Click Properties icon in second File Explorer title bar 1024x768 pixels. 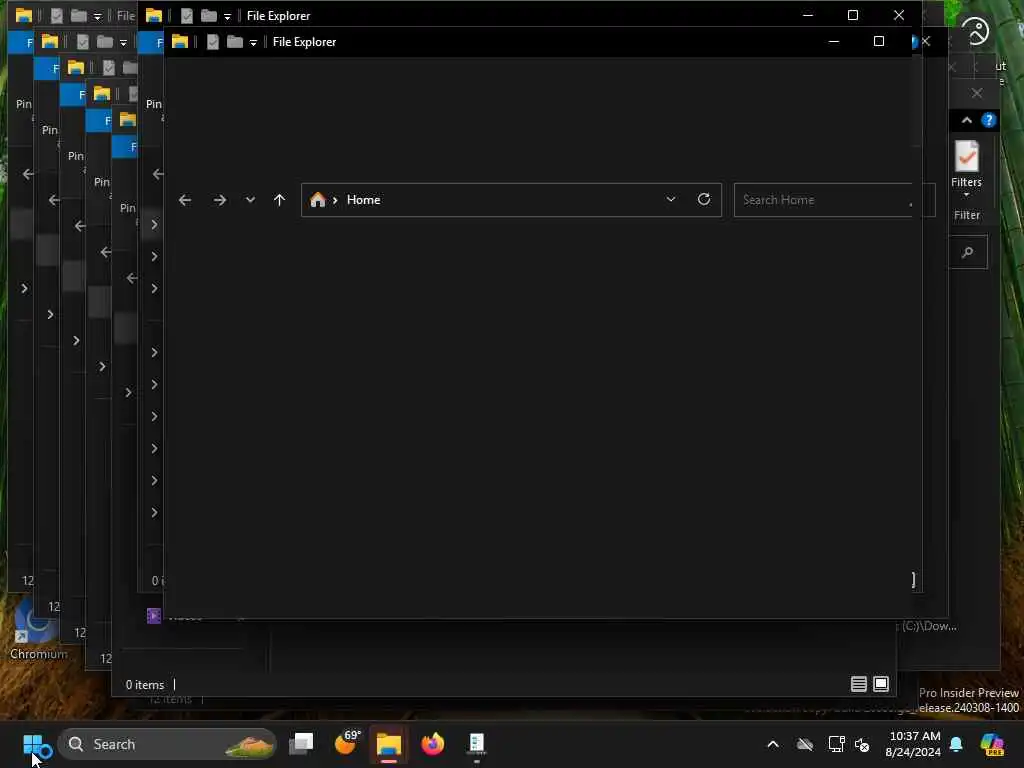click(x=187, y=16)
